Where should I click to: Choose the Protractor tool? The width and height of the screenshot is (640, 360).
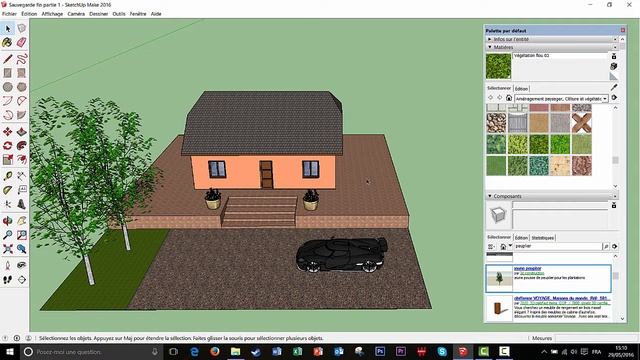8,190
